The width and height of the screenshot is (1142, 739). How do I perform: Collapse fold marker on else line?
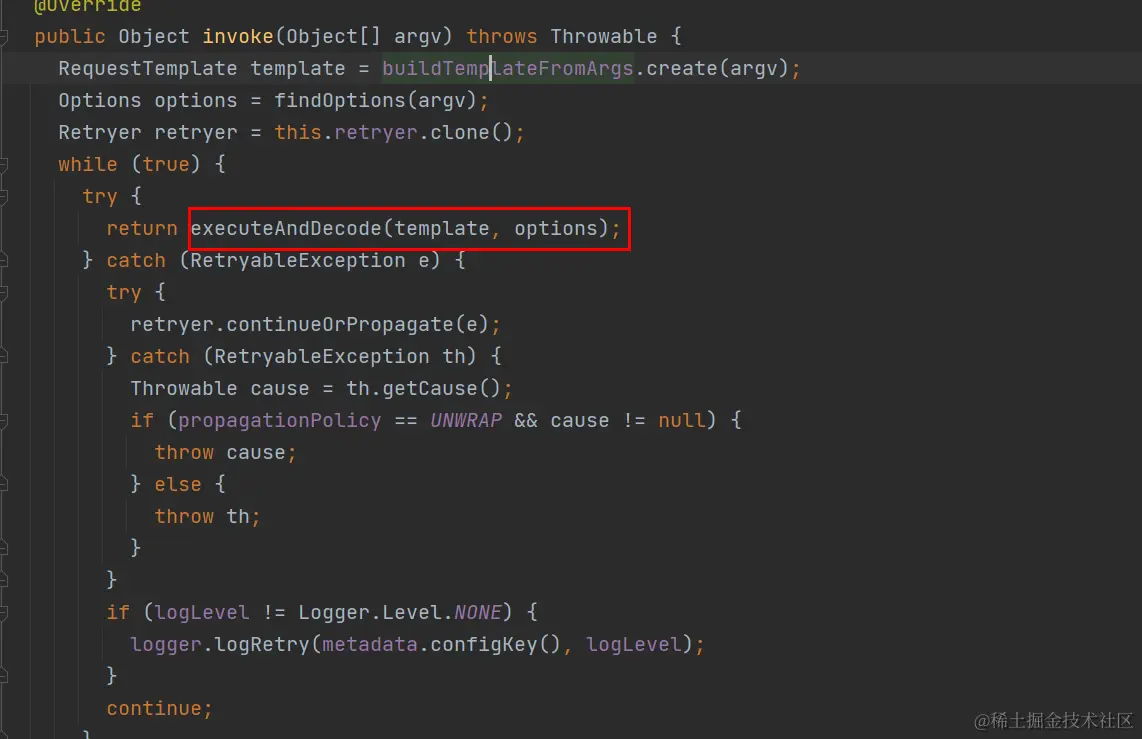click(x=3, y=485)
